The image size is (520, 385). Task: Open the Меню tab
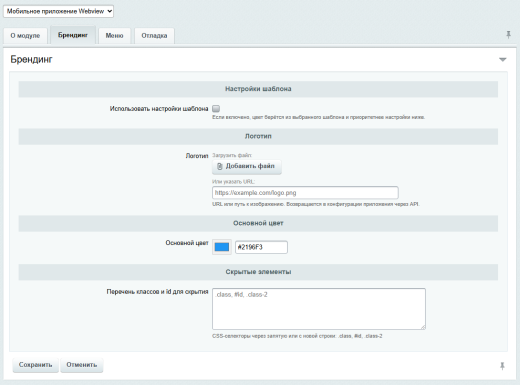[114, 36]
